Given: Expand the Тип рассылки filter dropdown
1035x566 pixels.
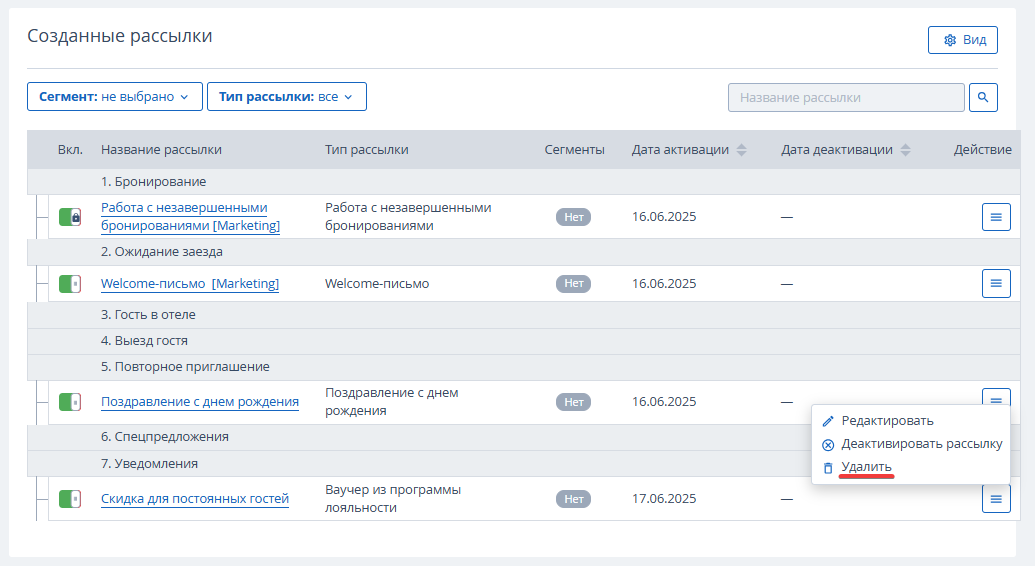Looking at the screenshot, I should click(286, 96).
